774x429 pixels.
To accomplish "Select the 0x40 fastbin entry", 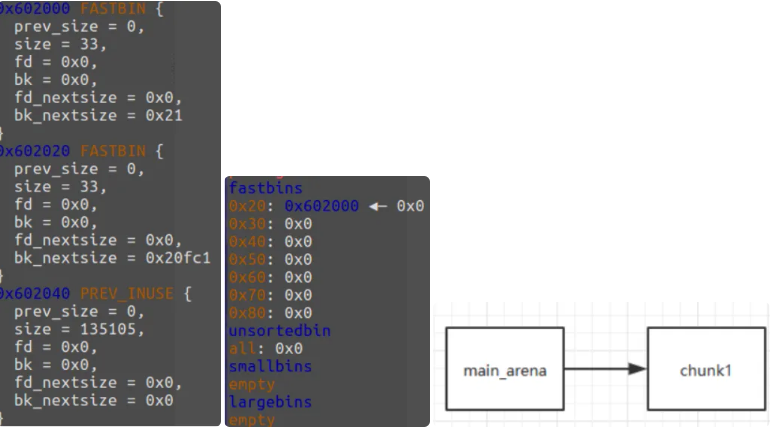I will [270, 241].
